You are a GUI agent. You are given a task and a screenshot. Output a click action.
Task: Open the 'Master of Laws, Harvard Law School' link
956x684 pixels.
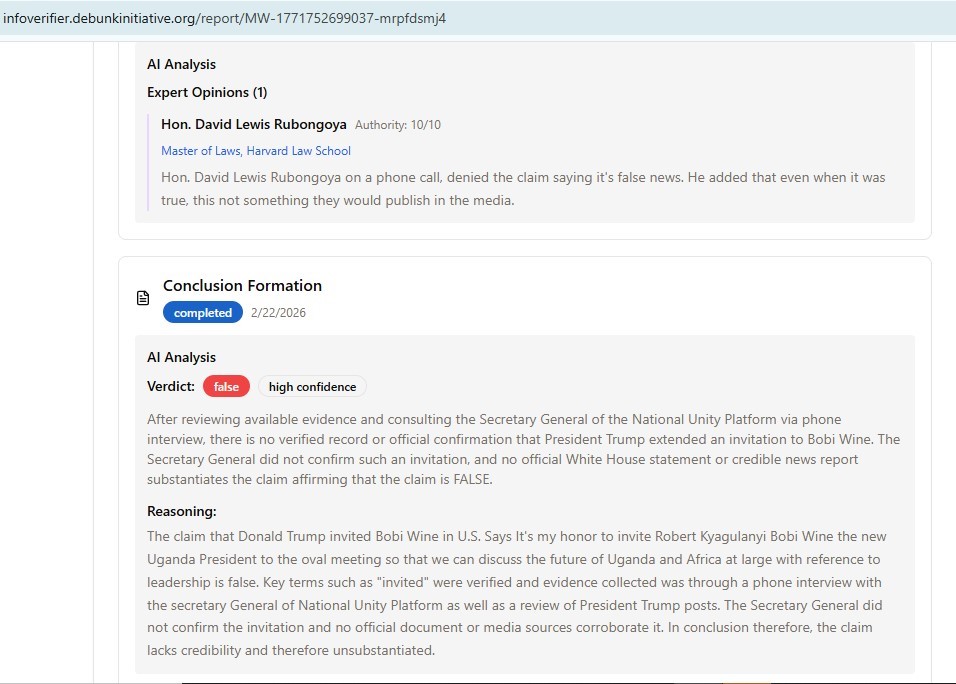[256, 151]
